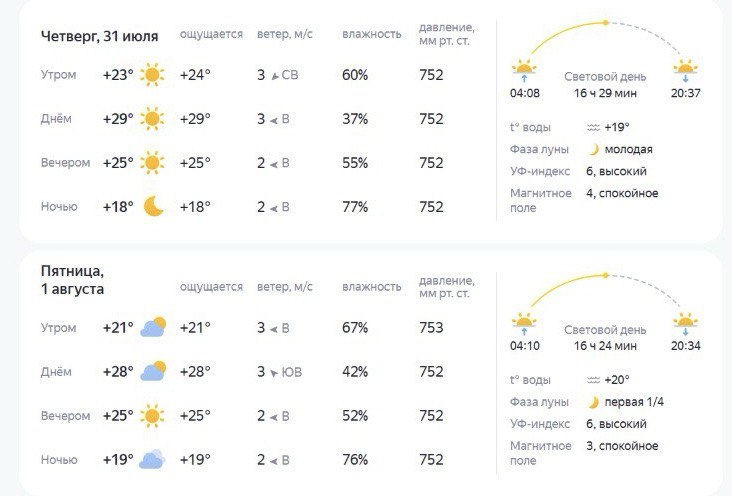Image resolution: width=732 pixels, height=496 pixels.
Task: Click the northeast wind arrow for Thursday morning
Action: click(x=275, y=76)
